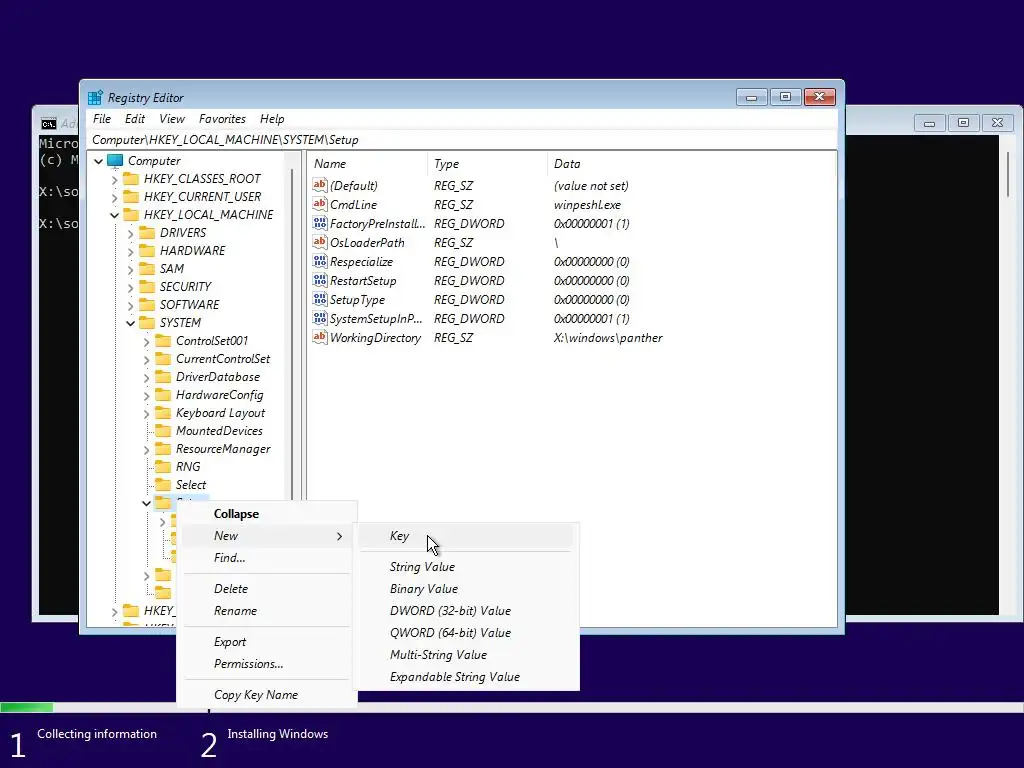Choose QWORD (64-bit) Value in submenu
This screenshot has height=768, width=1024.
[466, 633]
